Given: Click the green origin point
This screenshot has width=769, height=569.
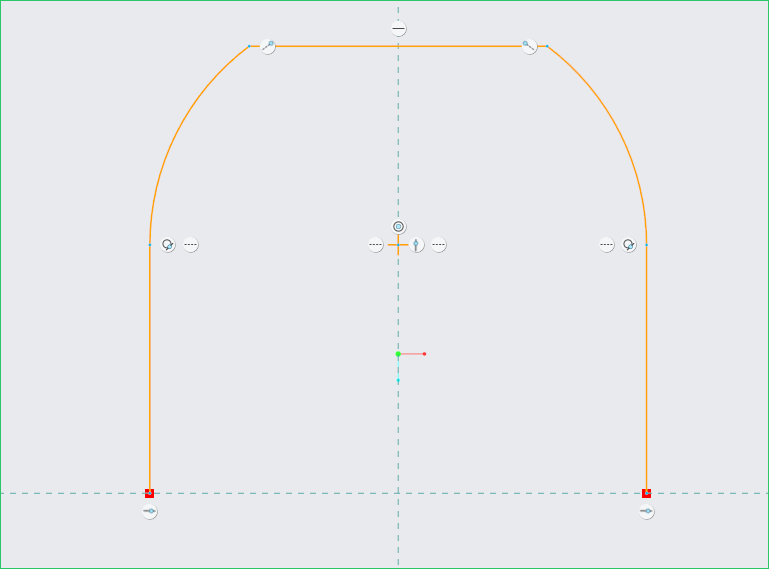Looking at the screenshot, I should click(x=398, y=354).
